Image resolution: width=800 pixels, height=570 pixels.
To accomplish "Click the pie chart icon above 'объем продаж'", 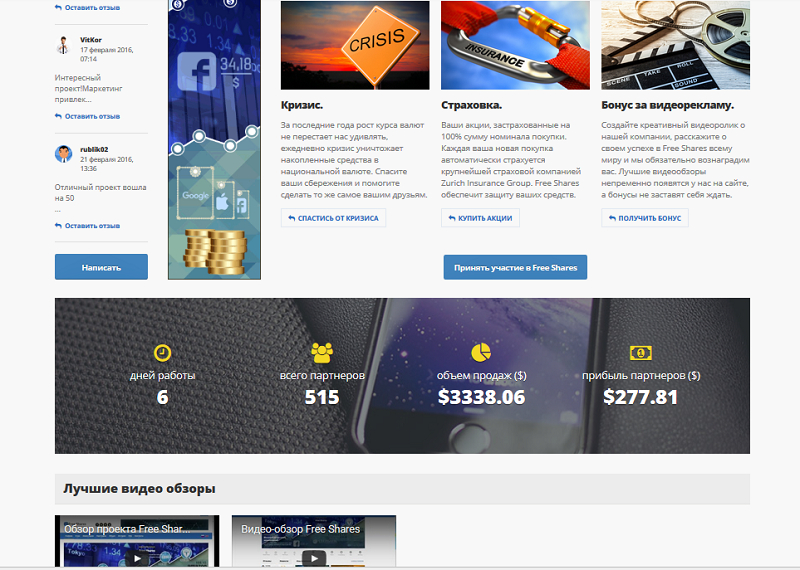I will click(481, 352).
